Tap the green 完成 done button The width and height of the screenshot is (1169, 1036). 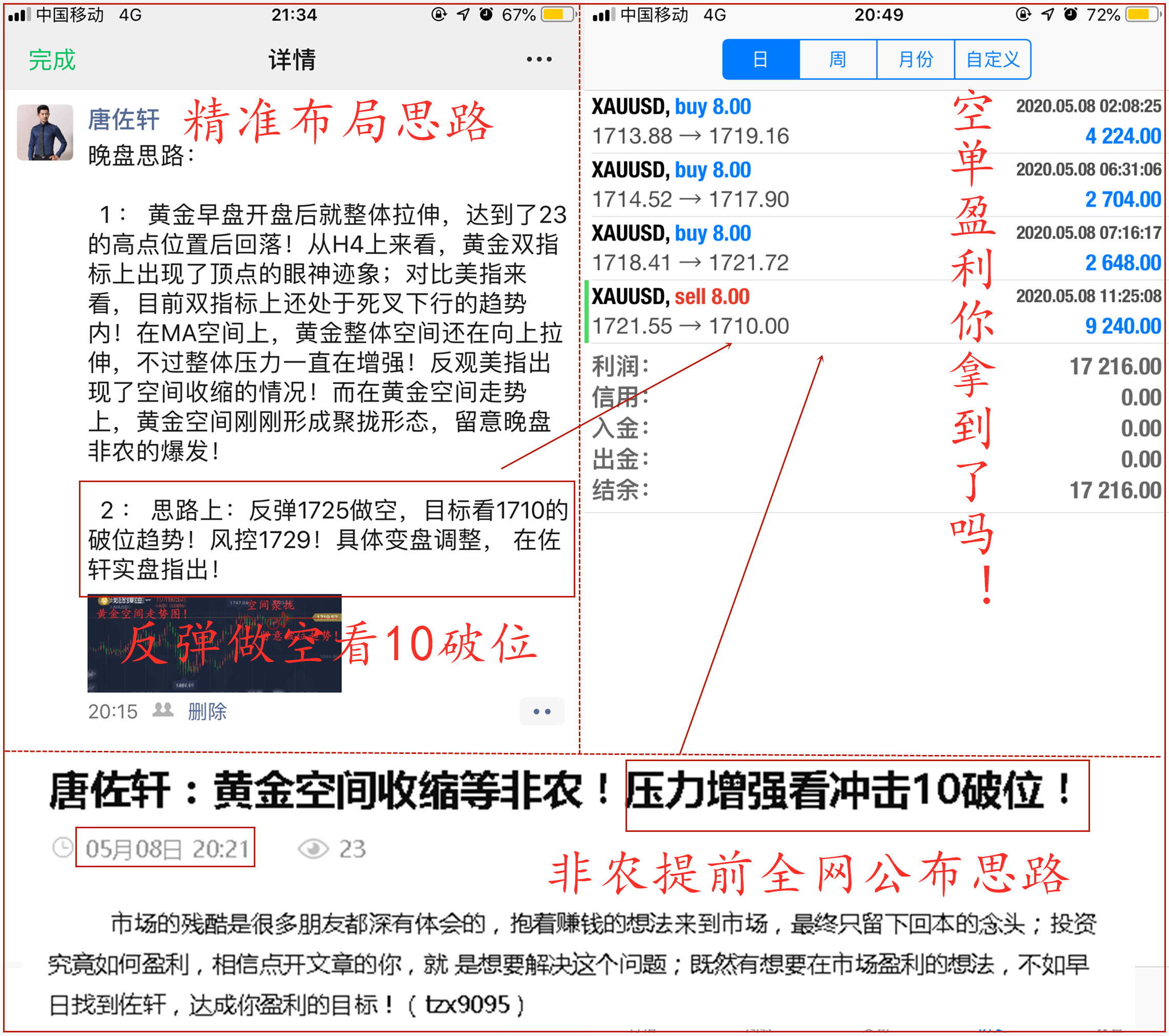click(52, 60)
